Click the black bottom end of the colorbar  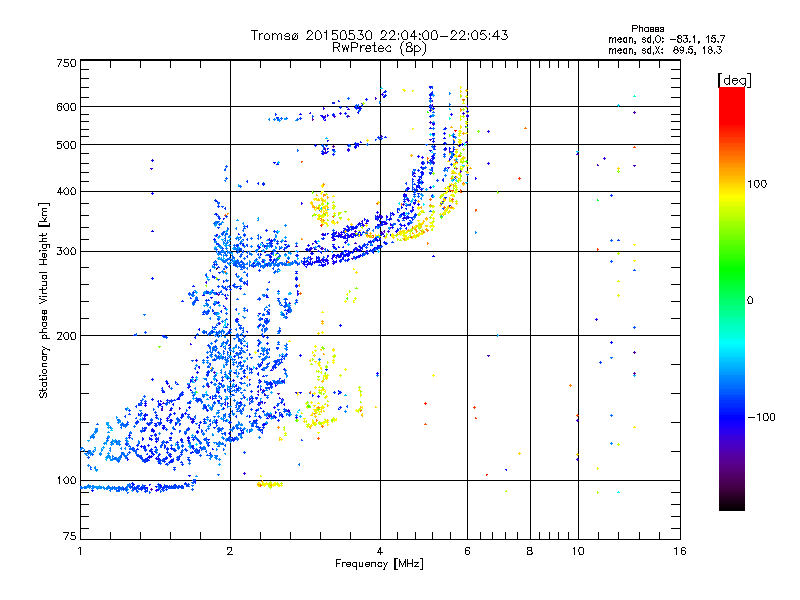tap(732, 504)
